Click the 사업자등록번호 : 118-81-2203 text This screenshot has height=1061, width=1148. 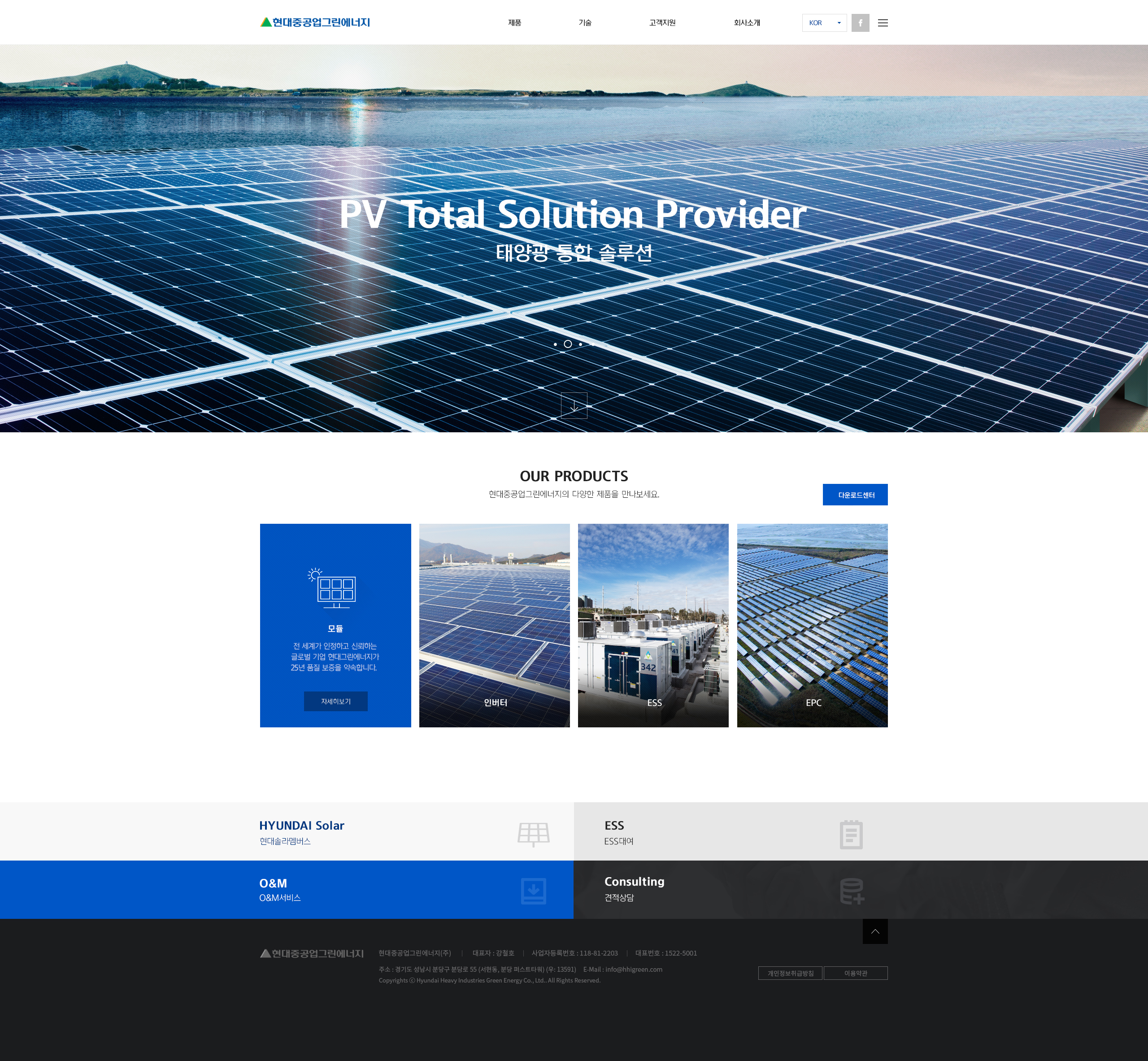click(574, 953)
